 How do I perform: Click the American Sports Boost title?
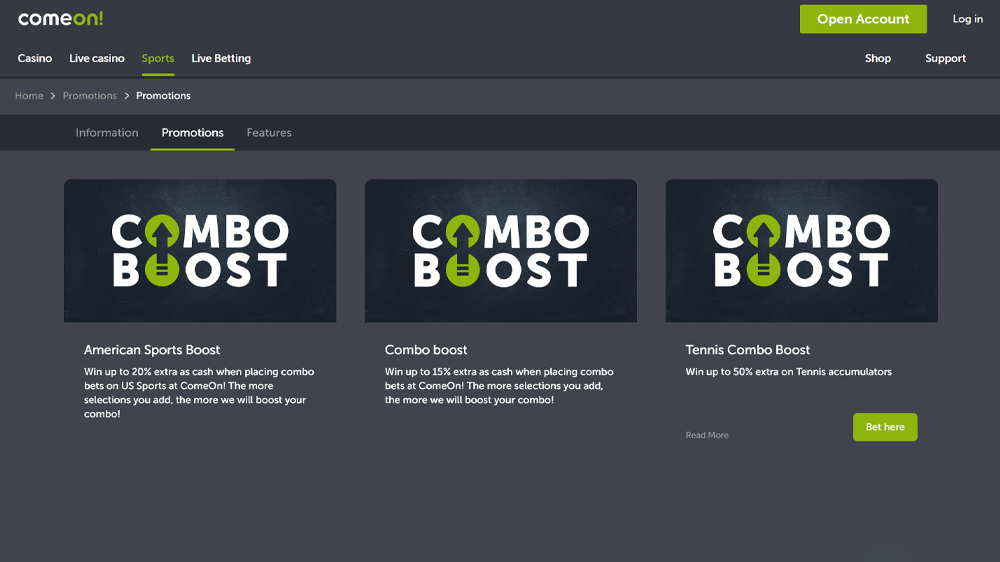coord(152,350)
